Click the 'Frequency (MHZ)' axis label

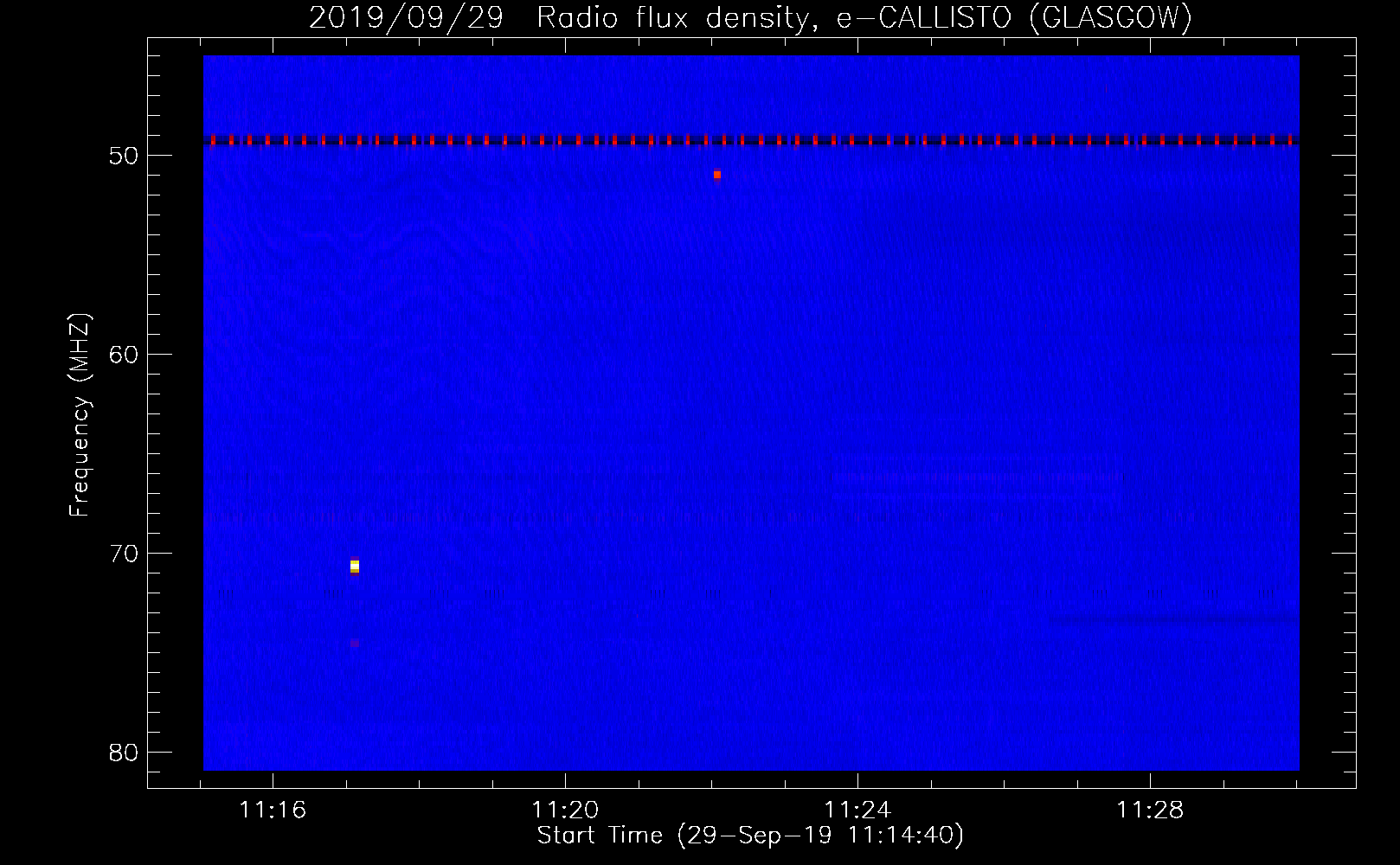[79, 415]
